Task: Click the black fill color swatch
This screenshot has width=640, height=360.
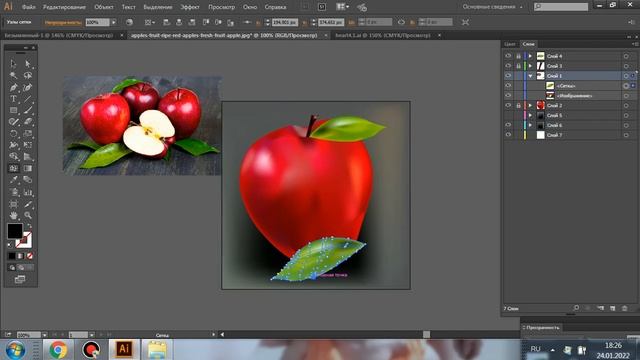Action: coord(15,231)
